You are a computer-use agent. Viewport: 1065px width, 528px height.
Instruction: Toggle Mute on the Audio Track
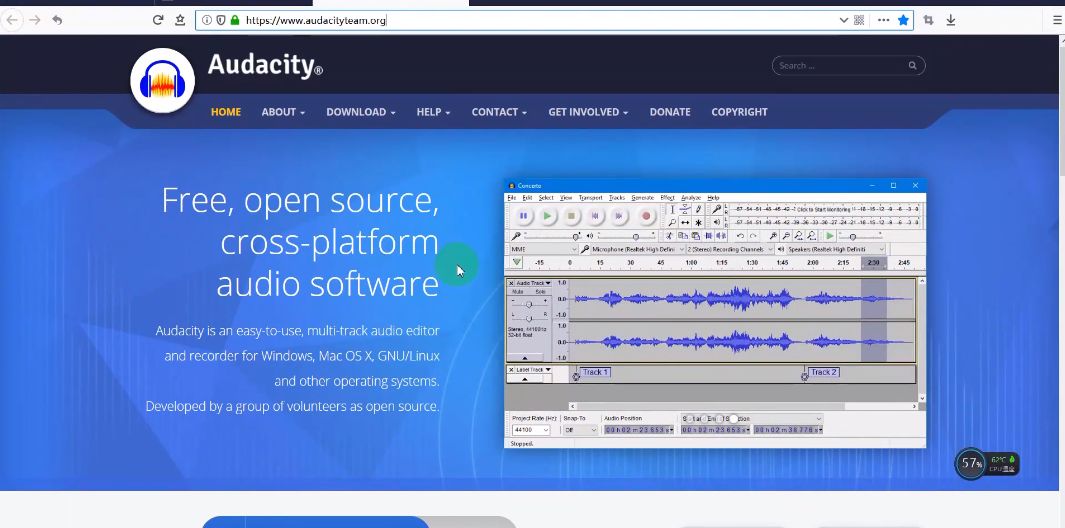tap(518, 292)
